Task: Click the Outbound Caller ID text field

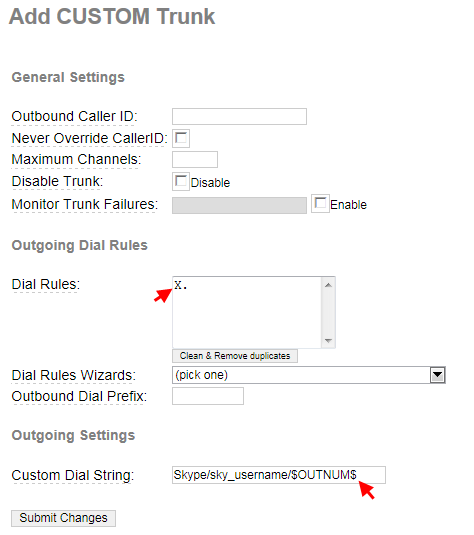Action: 239,116
